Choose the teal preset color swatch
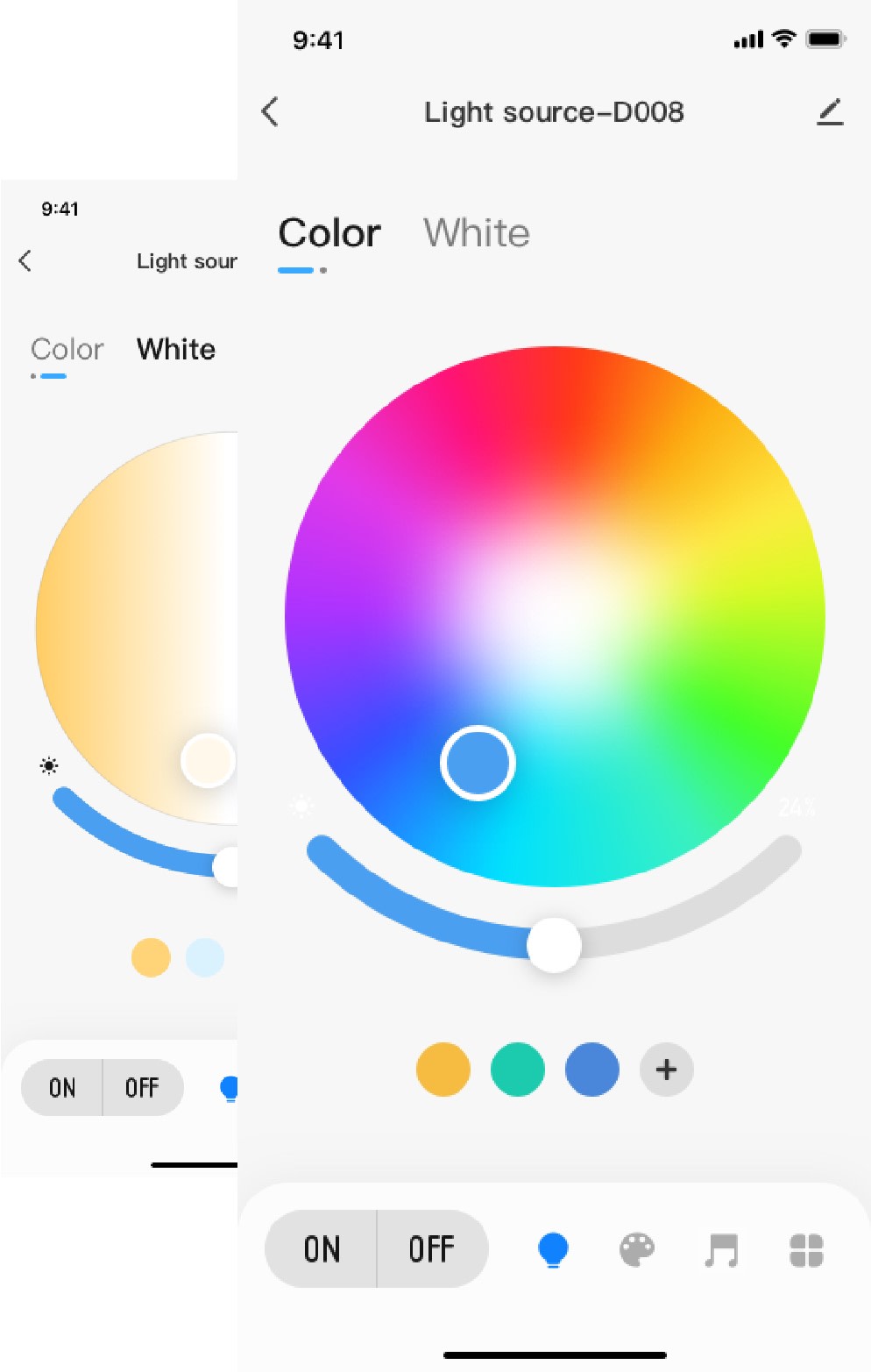Image resolution: width=871 pixels, height=1372 pixels. click(518, 1070)
